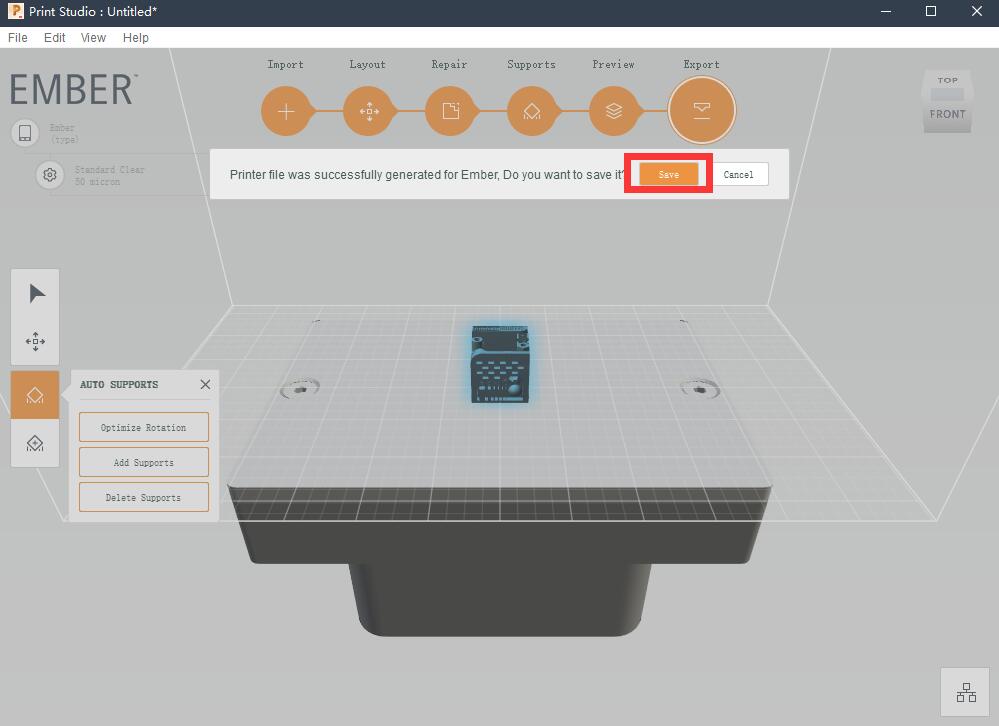
Task: Click the Ember printer device icon
Action: coord(25,133)
